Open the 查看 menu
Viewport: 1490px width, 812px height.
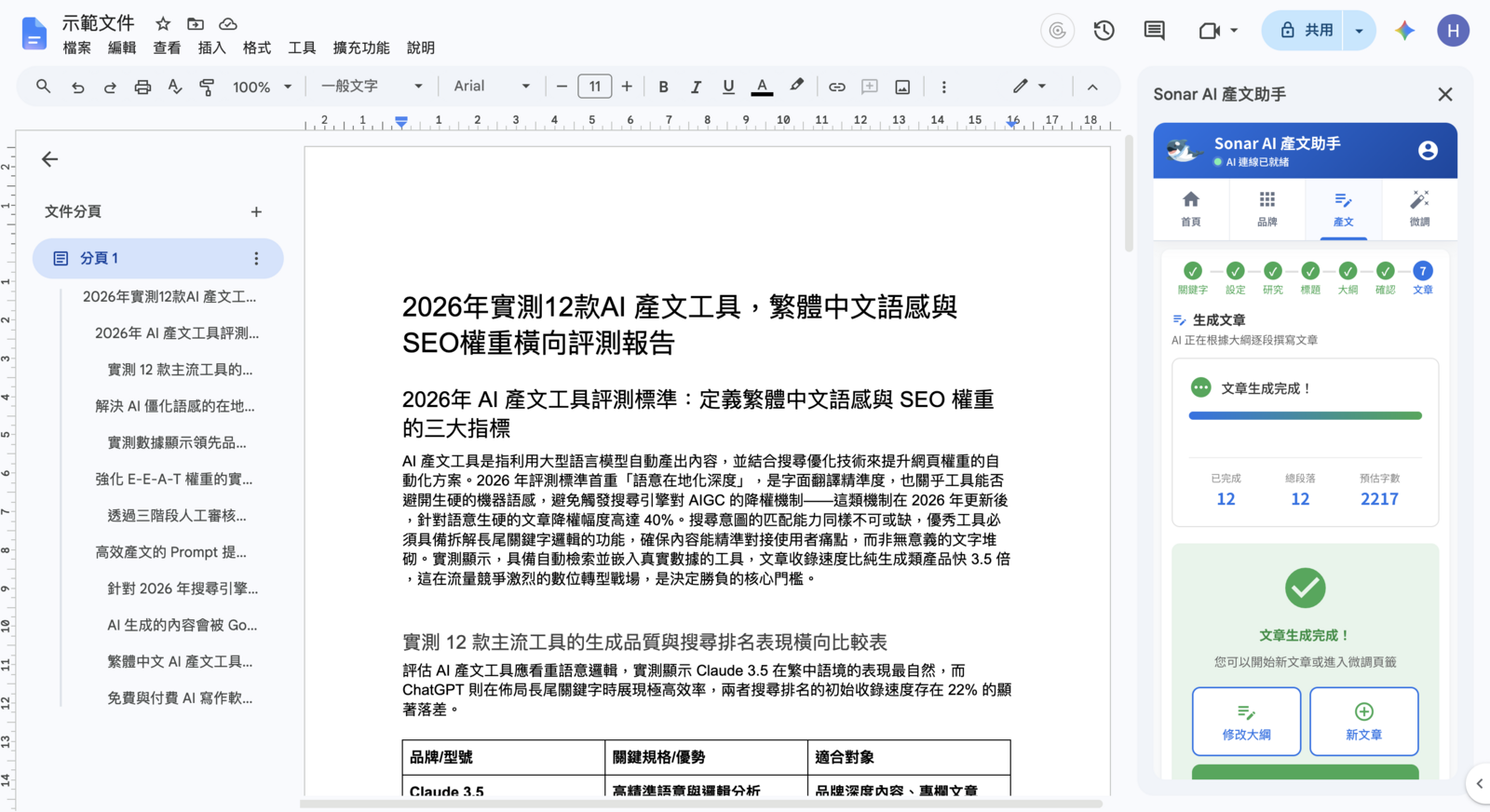pos(167,47)
